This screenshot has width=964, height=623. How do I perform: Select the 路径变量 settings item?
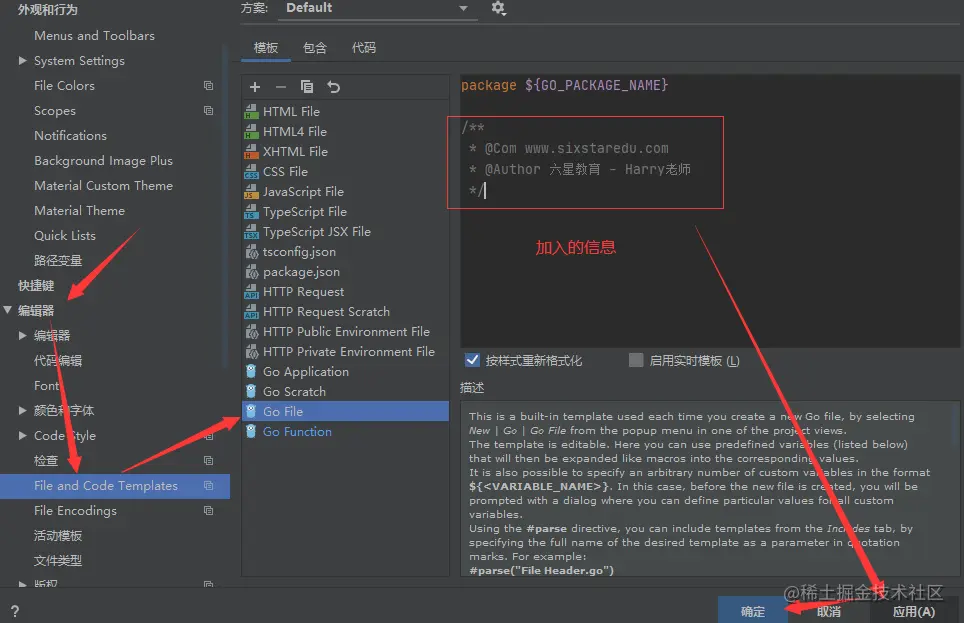pyautogui.click(x=58, y=261)
